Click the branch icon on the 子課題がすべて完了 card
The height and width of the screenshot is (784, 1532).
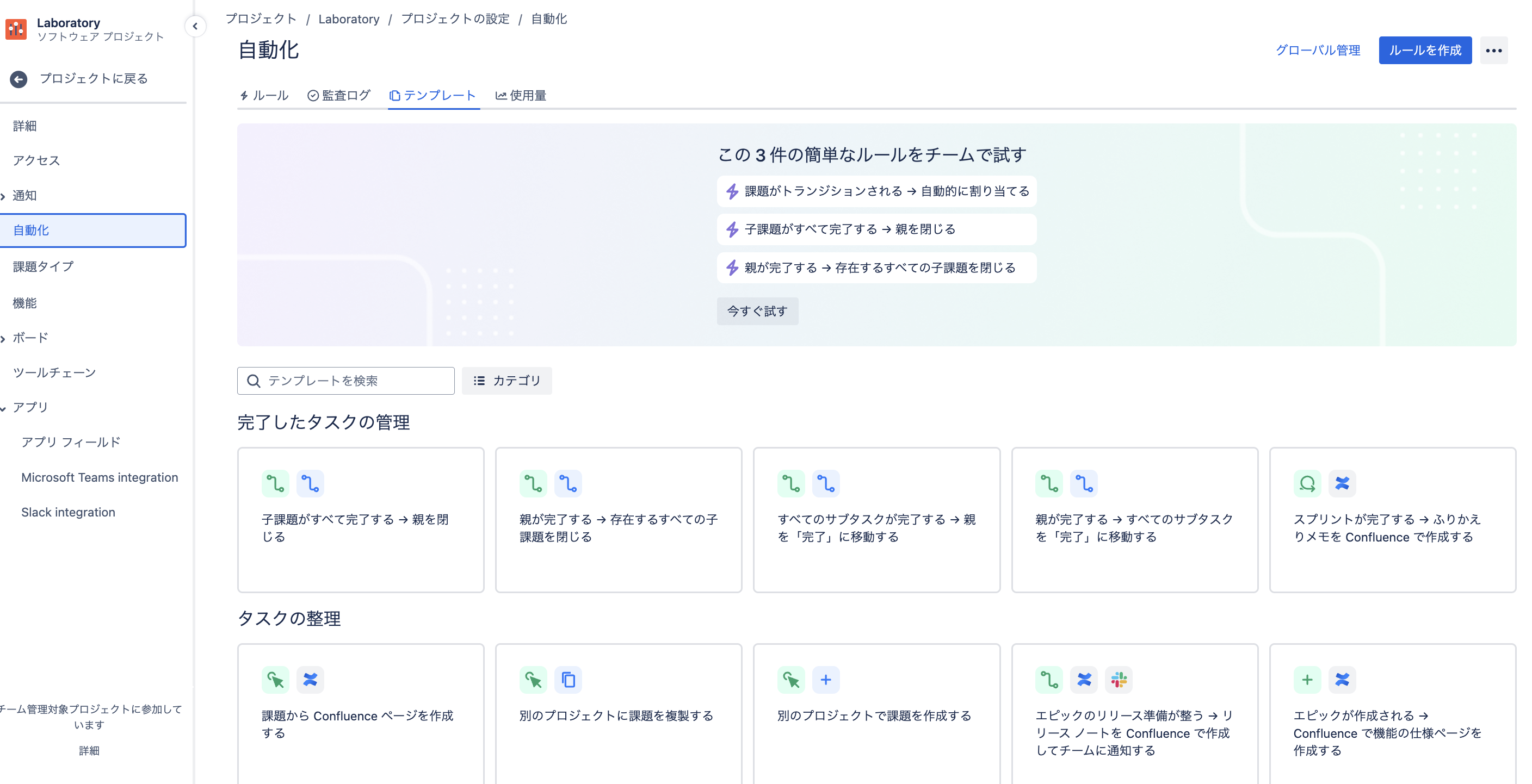[x=275, y=483]
